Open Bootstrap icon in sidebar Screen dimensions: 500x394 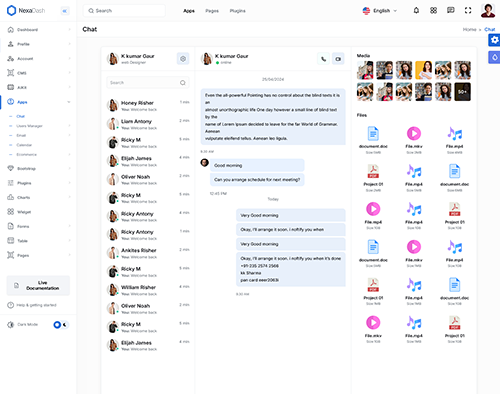click(11, 168)
